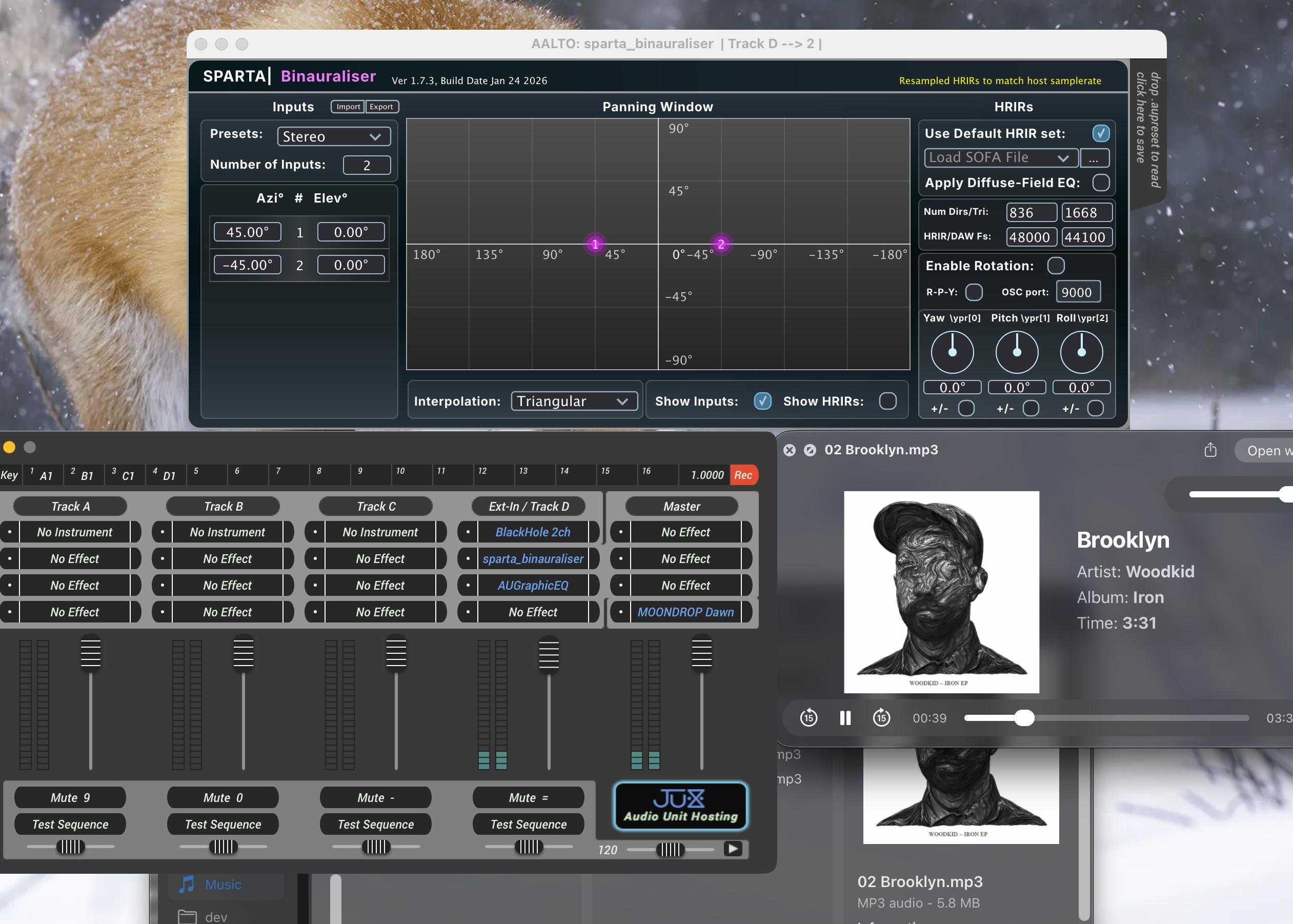
Task: Open Track A No Instrument slot
Action: click(74, 532)
